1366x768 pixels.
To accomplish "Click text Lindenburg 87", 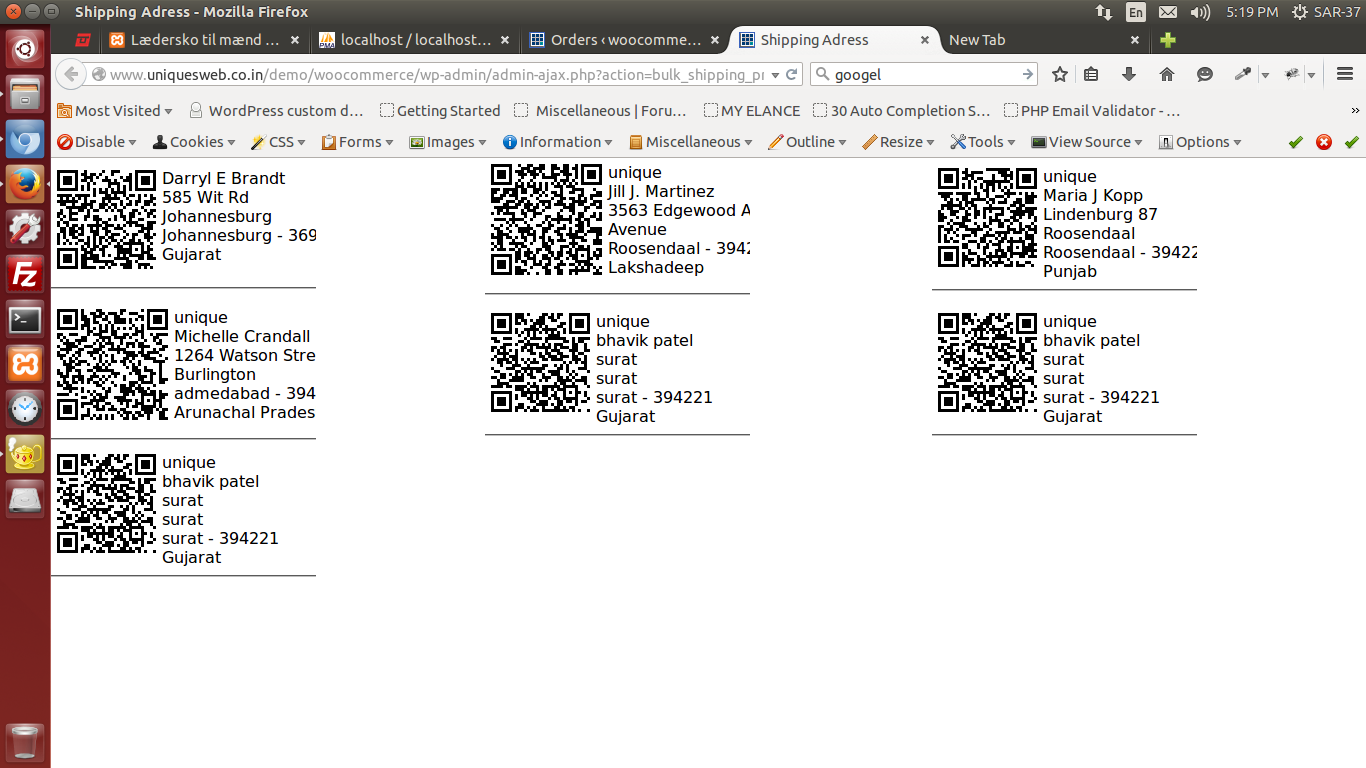I will click(x=1100, y=215).
